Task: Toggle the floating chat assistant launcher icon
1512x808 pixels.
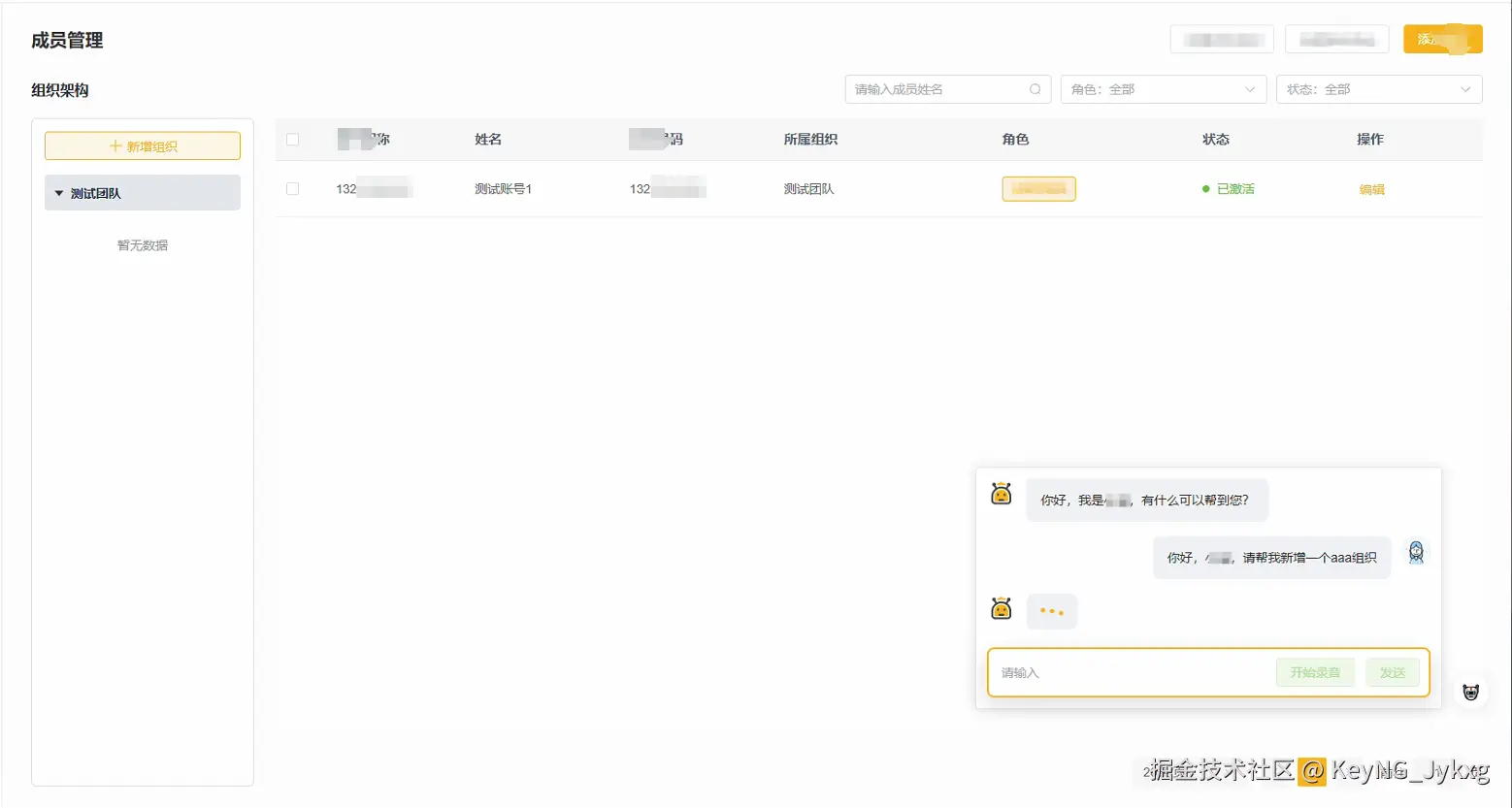Action: pos(1471,692)
